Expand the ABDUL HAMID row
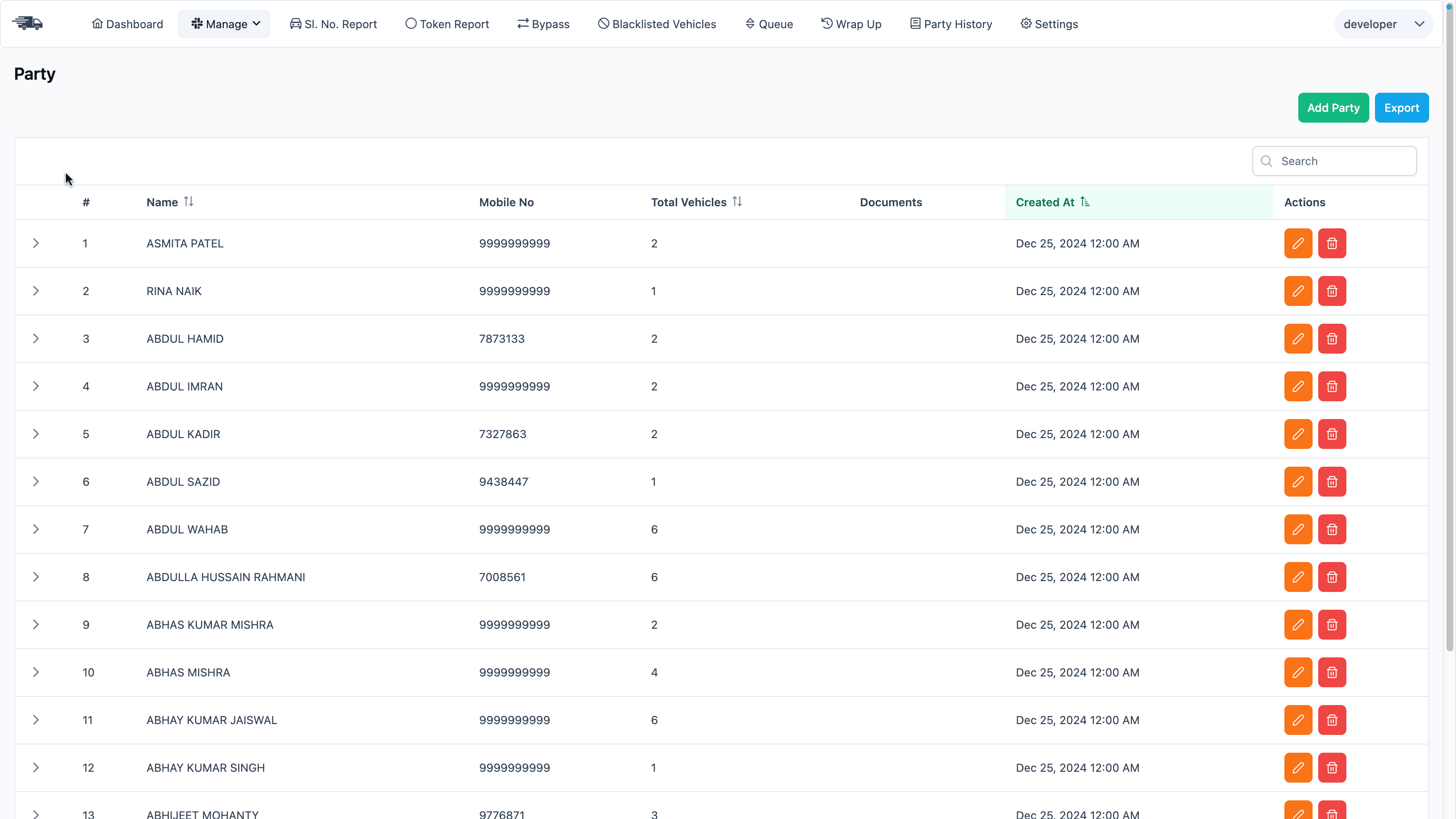The width and height of the screenshot is (1456, 819). coord(36,338)
